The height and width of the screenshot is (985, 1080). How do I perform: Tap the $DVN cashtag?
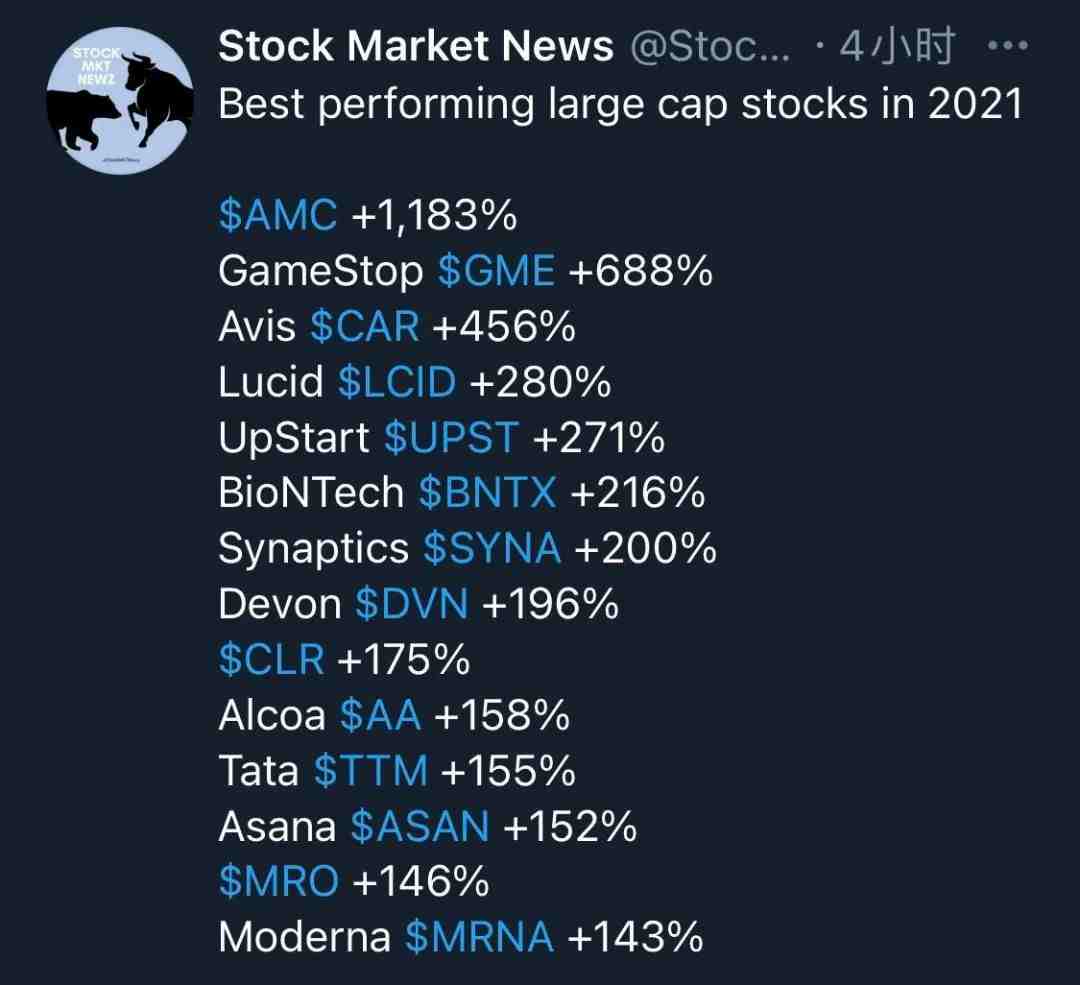pos(411,604)
